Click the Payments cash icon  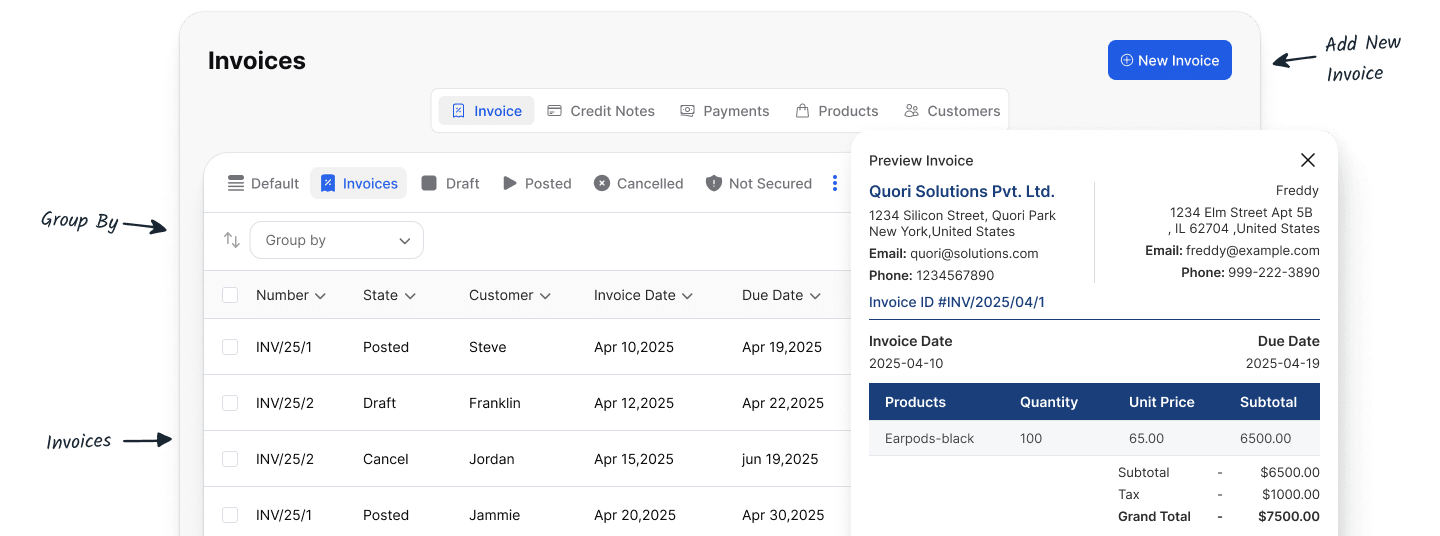(x=687, y=111)
